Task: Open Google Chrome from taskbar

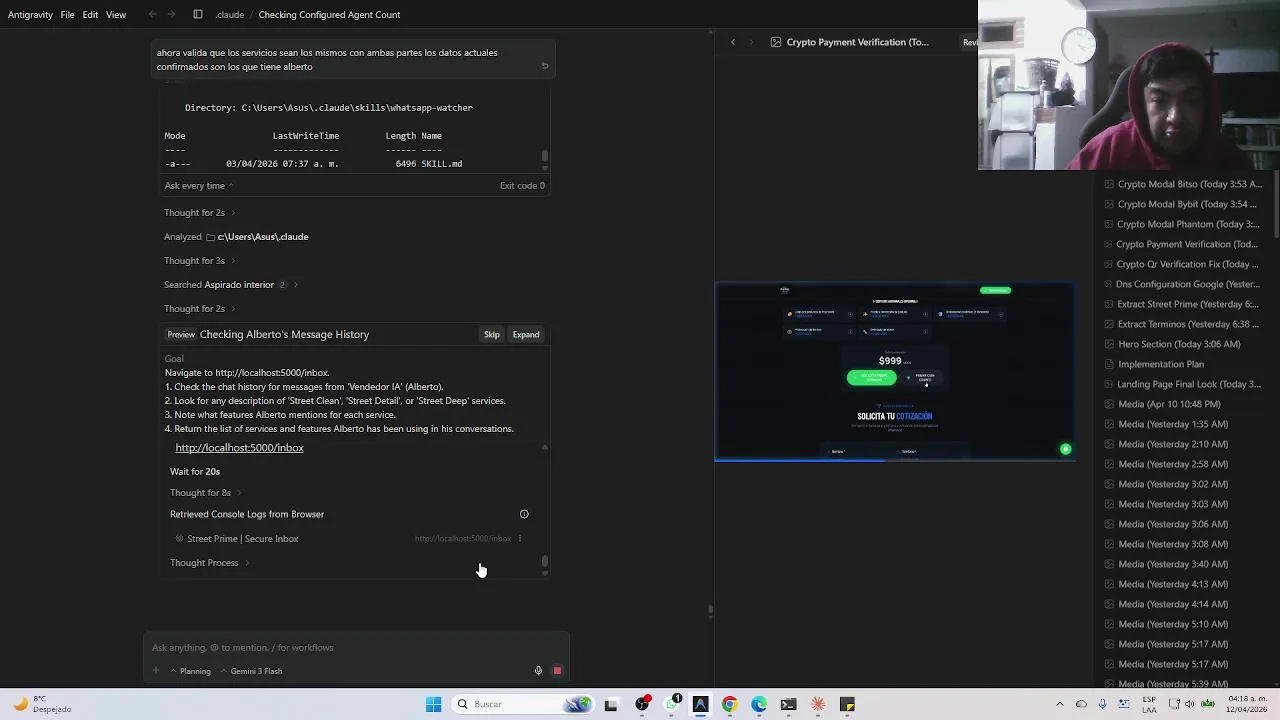Action: click(730, 704)
